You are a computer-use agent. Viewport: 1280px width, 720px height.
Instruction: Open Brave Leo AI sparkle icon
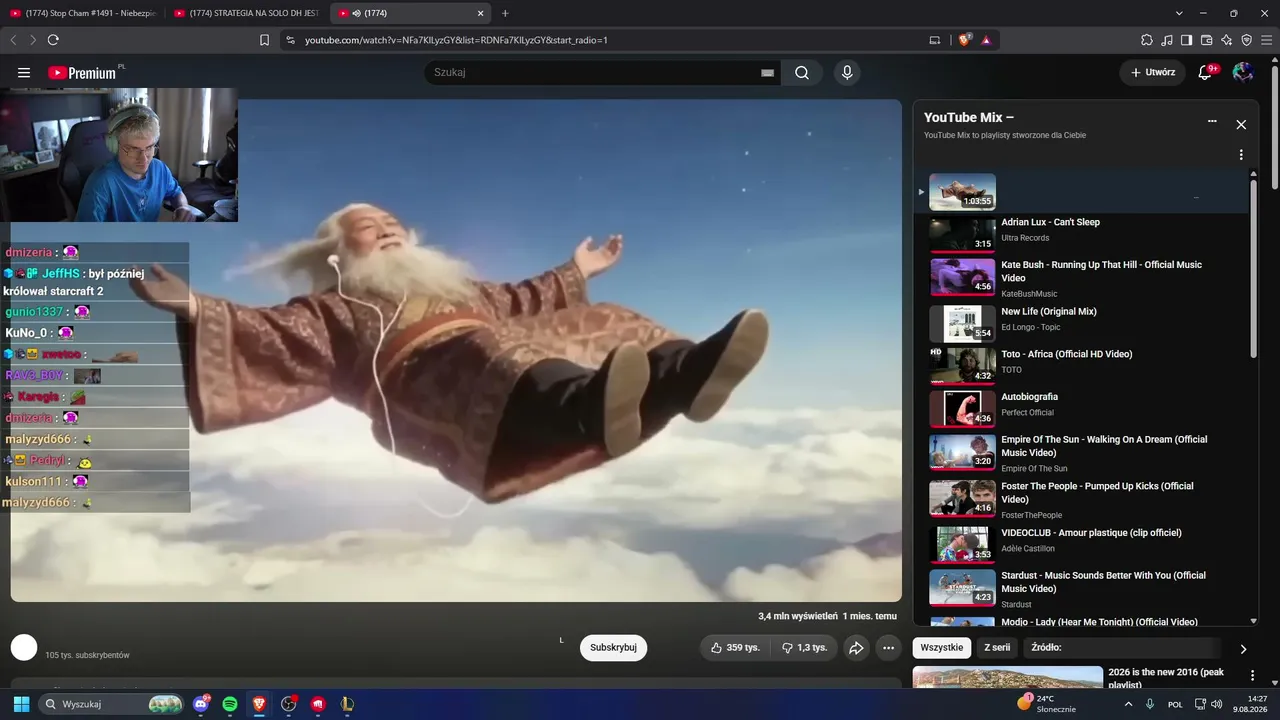[1227, 40]
